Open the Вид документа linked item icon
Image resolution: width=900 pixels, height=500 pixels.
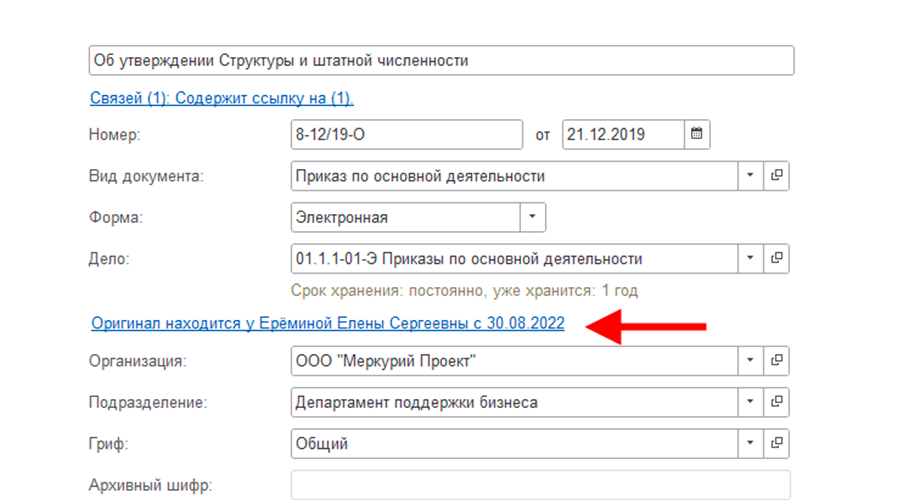click(777, 176)
